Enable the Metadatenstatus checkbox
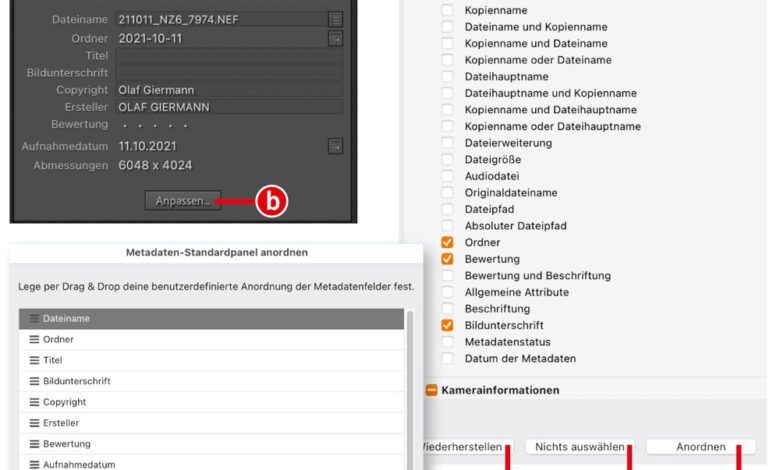The image size is (780, 470). (x=447, y=342)
